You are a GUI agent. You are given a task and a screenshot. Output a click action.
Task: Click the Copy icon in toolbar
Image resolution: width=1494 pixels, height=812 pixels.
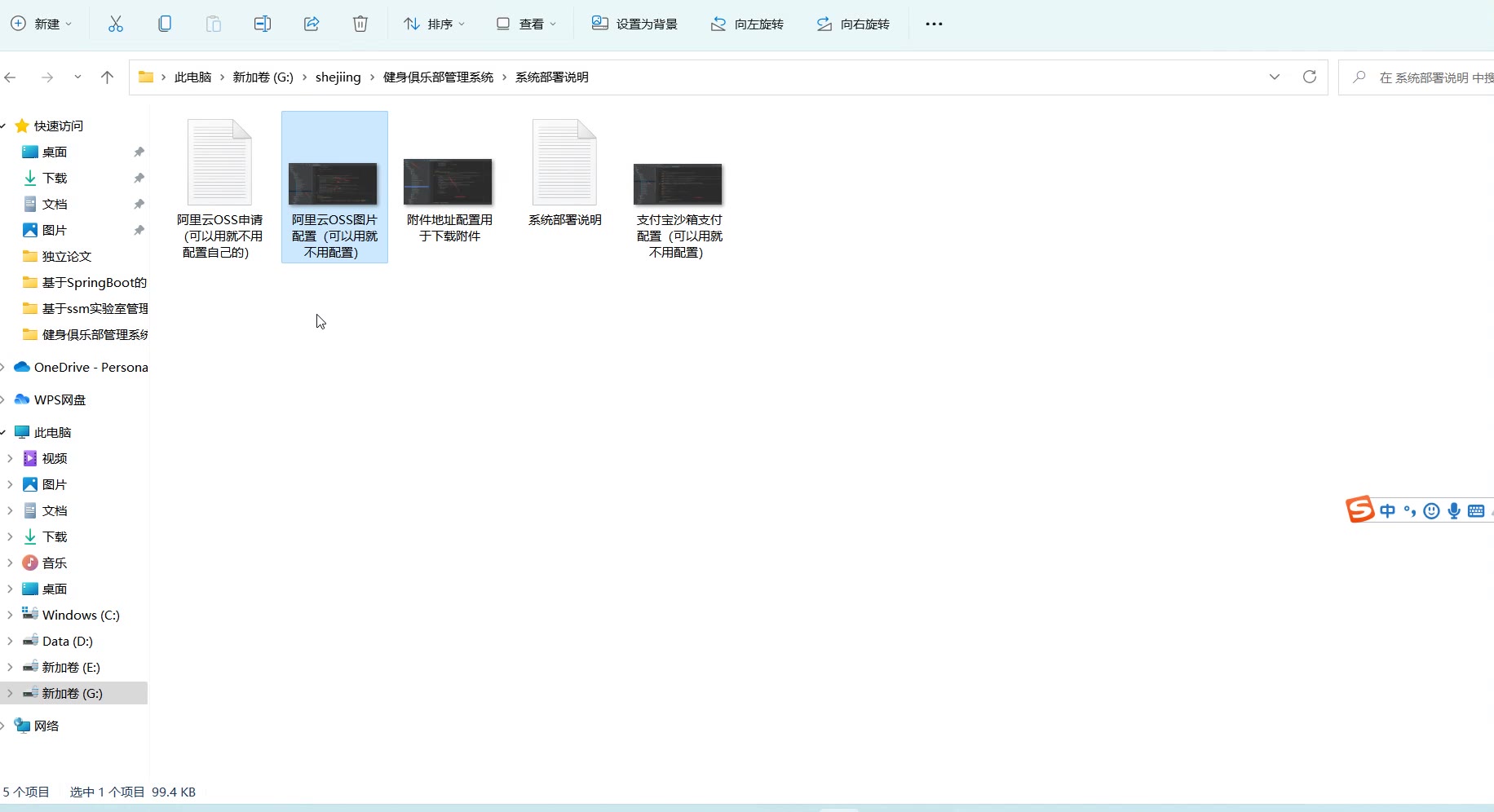(165, 24)
